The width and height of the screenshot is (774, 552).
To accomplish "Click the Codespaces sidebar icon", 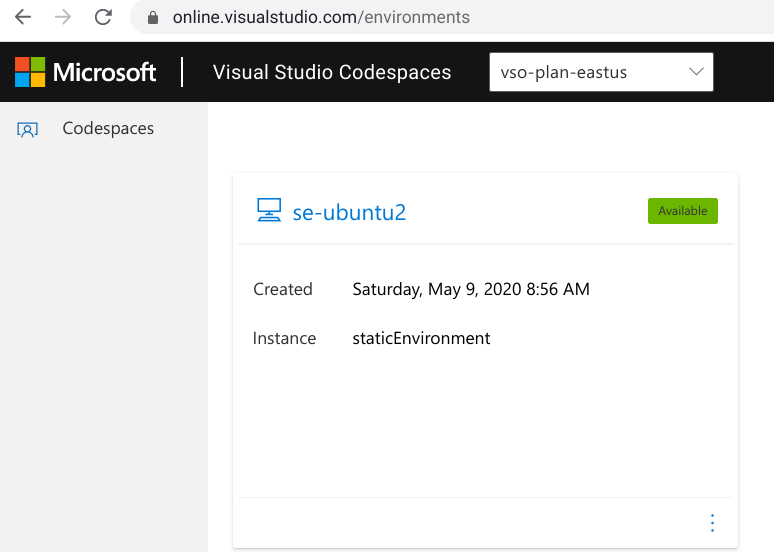I will (x=27, y=129).
